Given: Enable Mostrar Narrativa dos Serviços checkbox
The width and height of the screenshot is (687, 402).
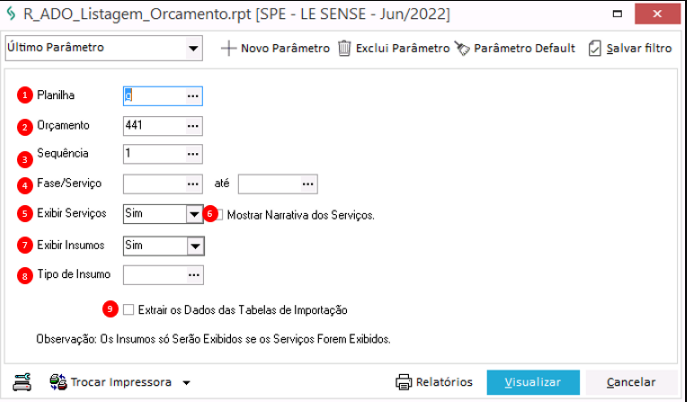Looking at the screenshot, I should click(220, 214).
